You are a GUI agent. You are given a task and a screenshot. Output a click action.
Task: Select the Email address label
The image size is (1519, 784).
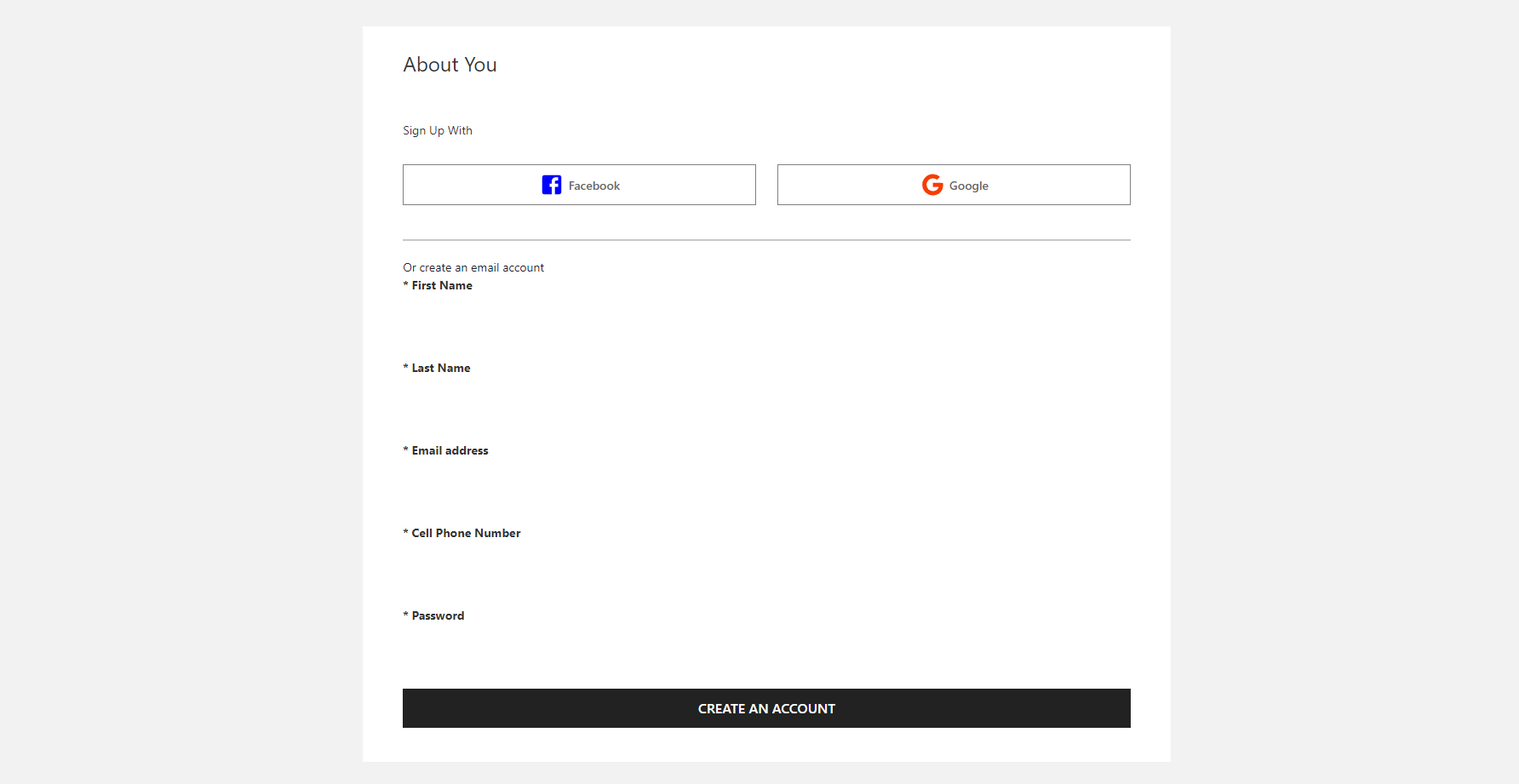pos(445,450)
